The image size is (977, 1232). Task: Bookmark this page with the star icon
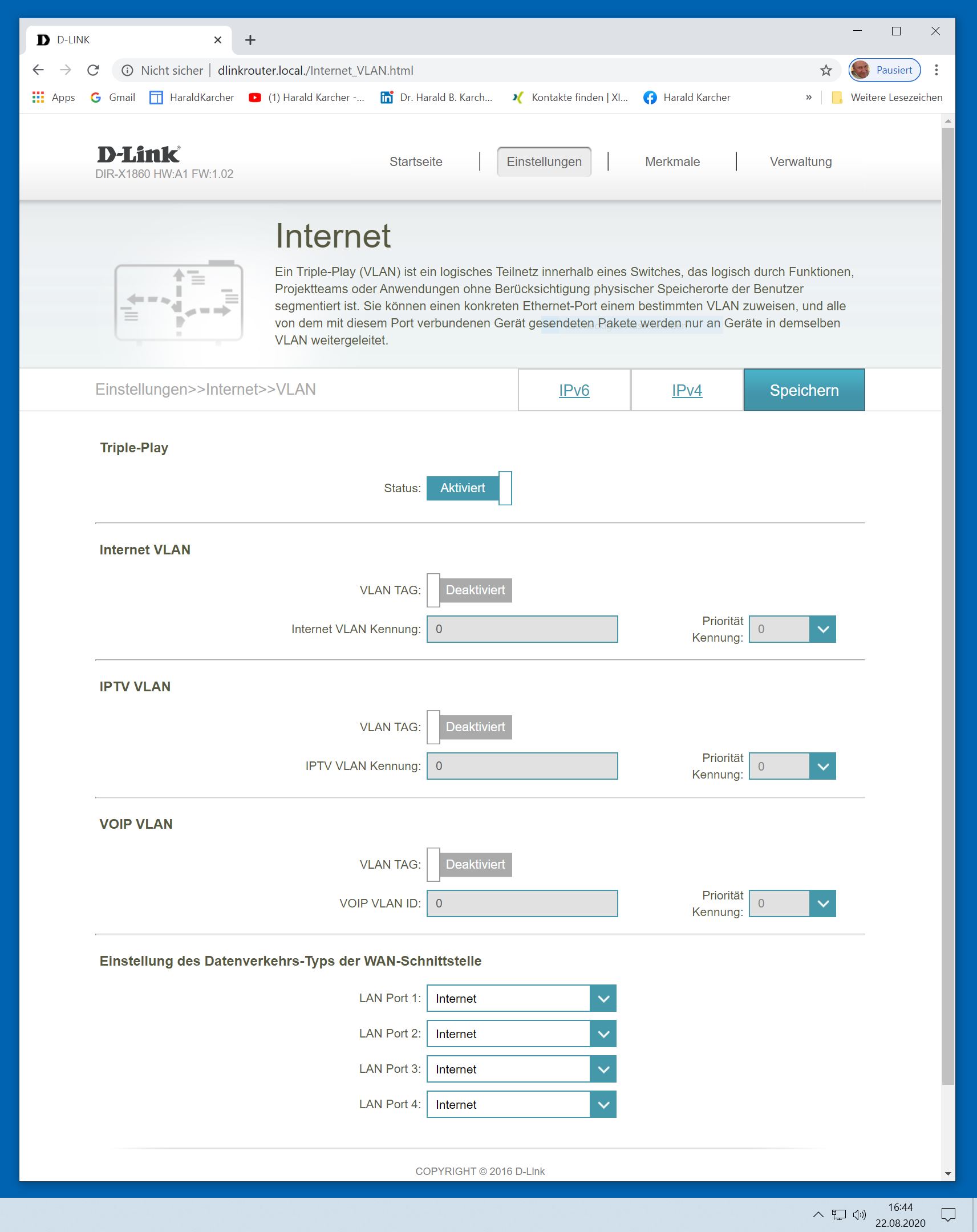click(x=826, y=70)
